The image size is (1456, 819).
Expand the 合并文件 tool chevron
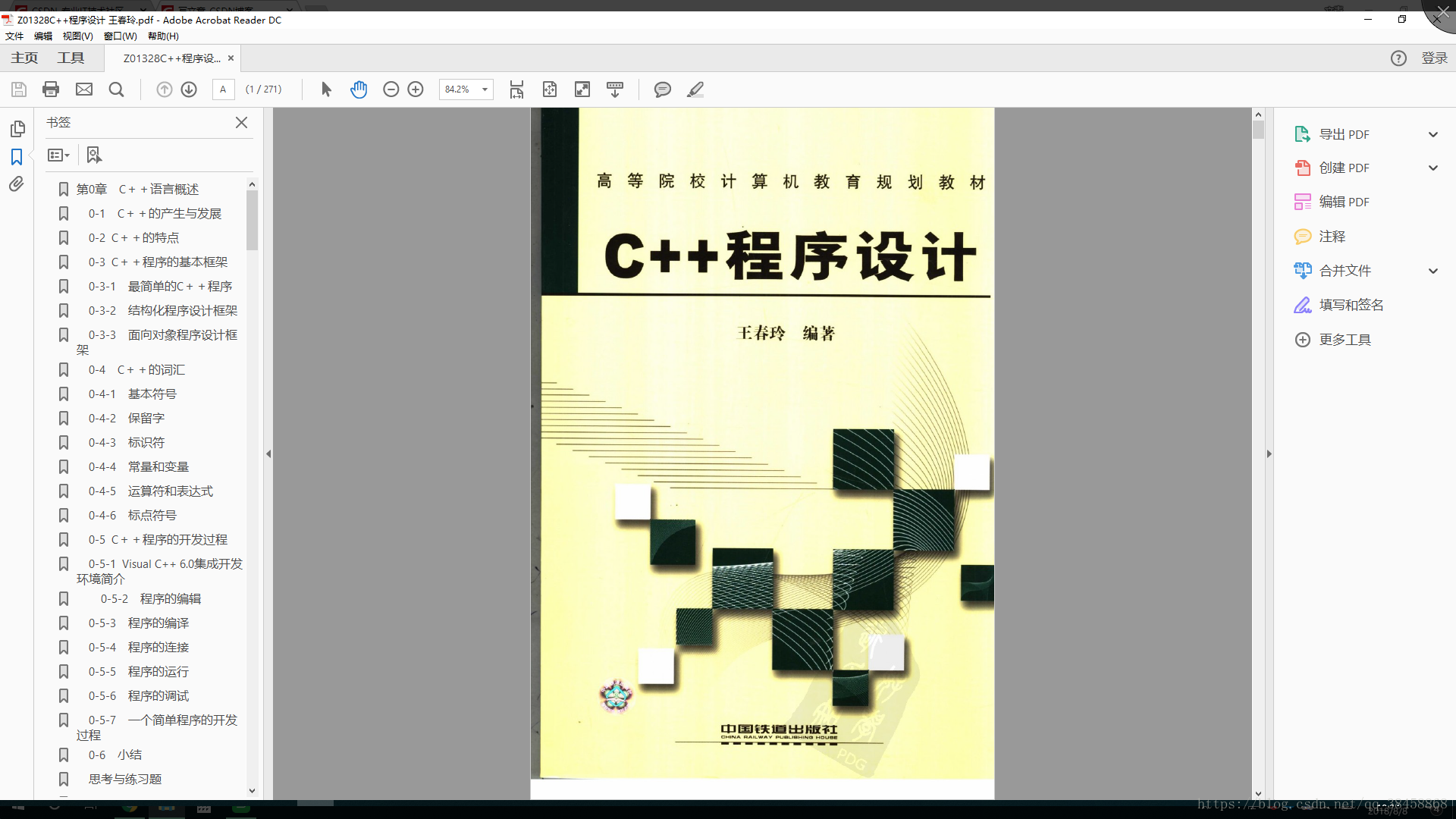coord(1433,271)
